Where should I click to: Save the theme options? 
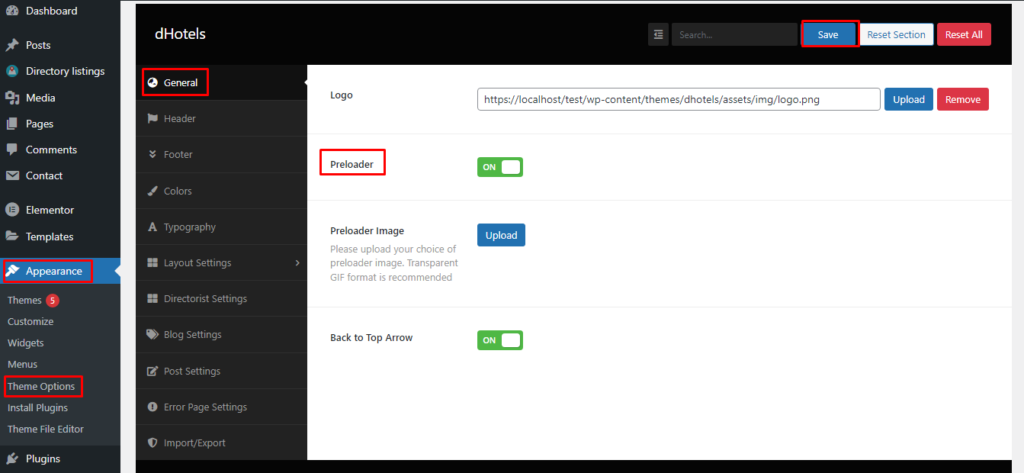pyautogui.click(x=828, y=34)
